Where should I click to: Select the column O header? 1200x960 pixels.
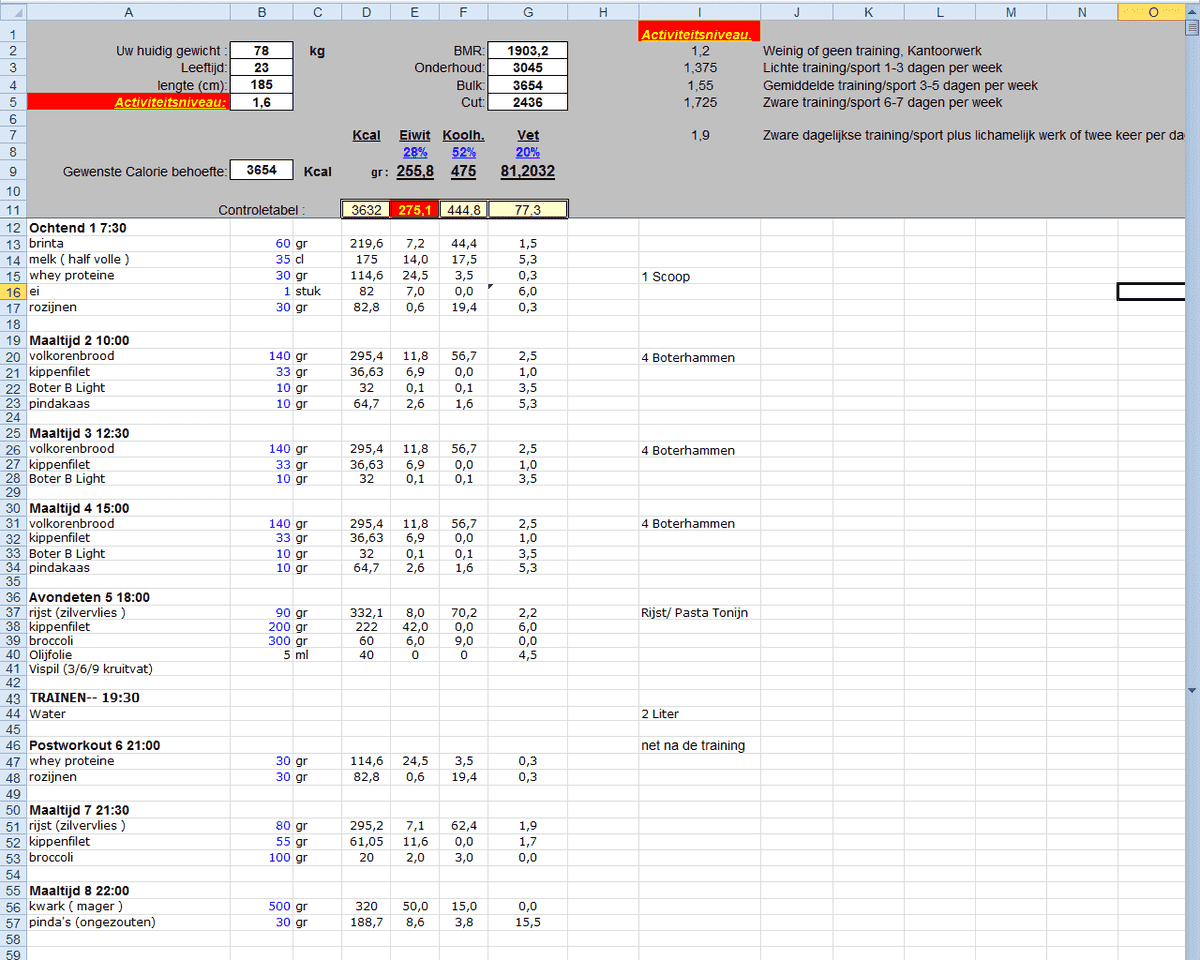tap(1152, 12)
